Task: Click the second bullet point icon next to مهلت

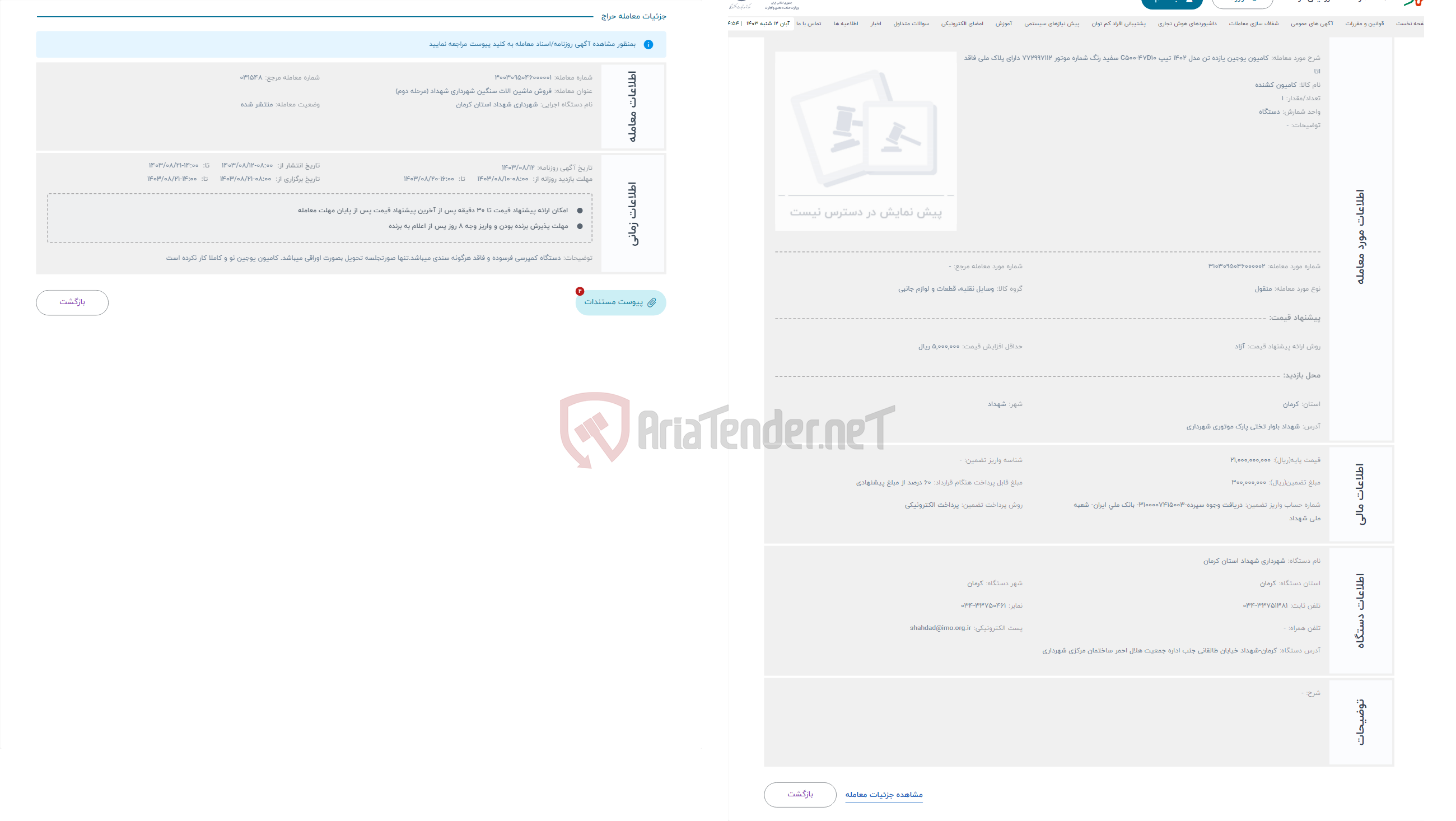Action: 579,224
